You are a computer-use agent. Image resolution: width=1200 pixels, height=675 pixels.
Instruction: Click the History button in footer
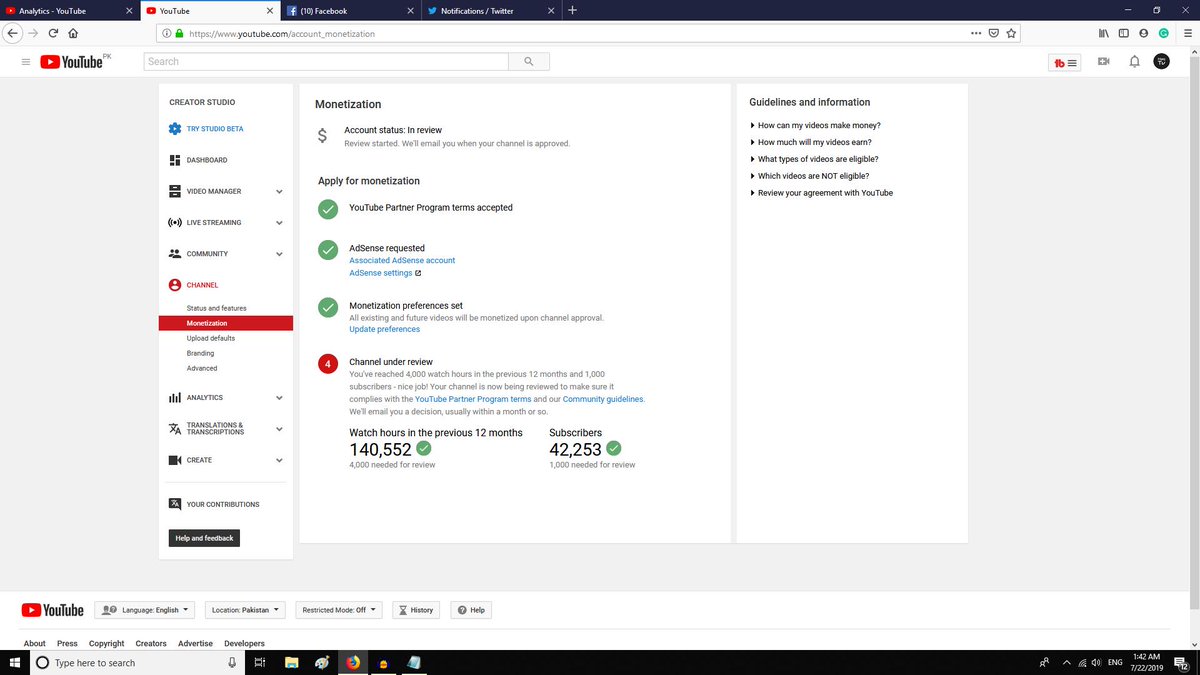pyautogui.click(x=416, y=609)
